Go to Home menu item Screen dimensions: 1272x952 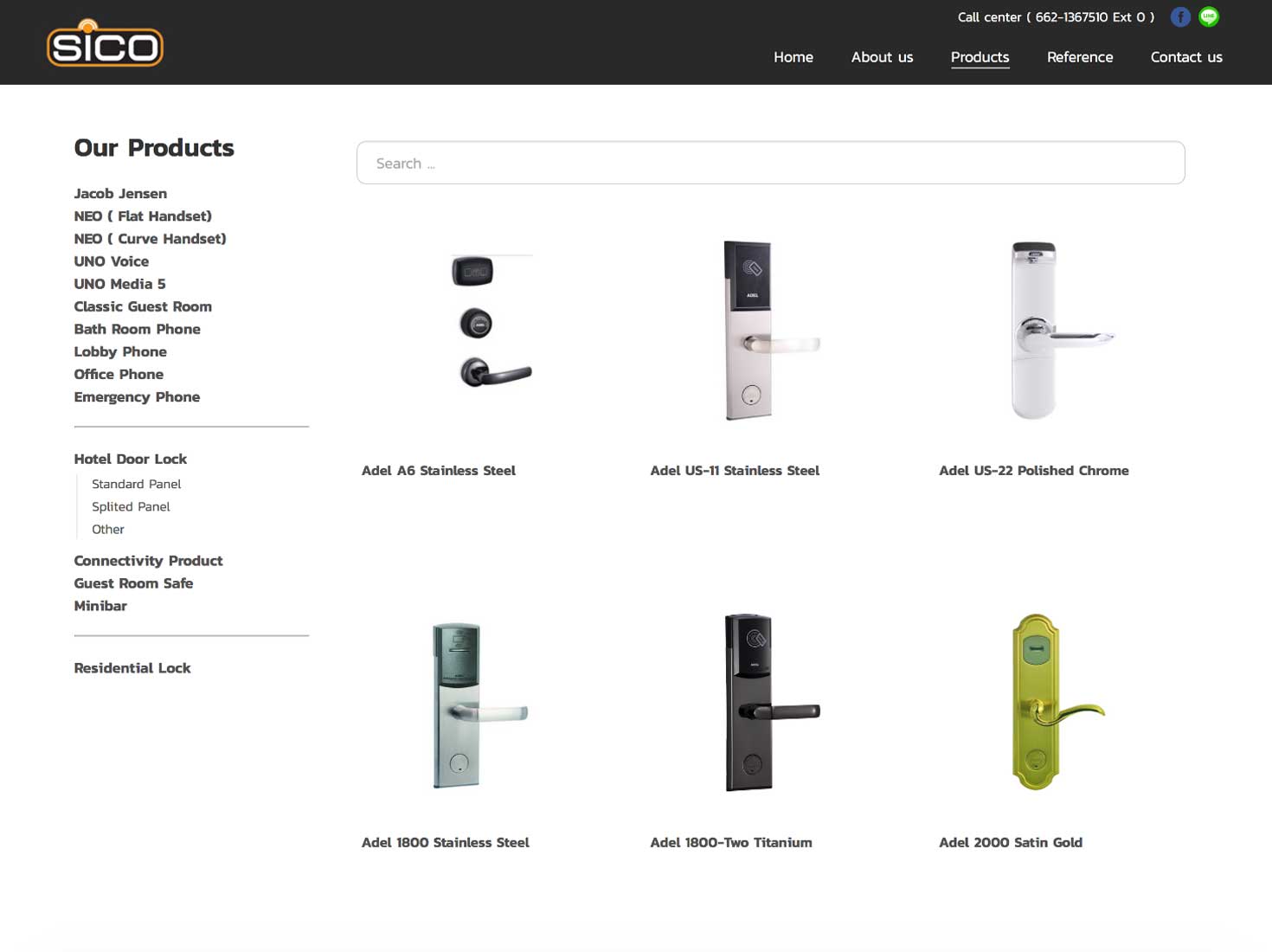click(793, 57)
